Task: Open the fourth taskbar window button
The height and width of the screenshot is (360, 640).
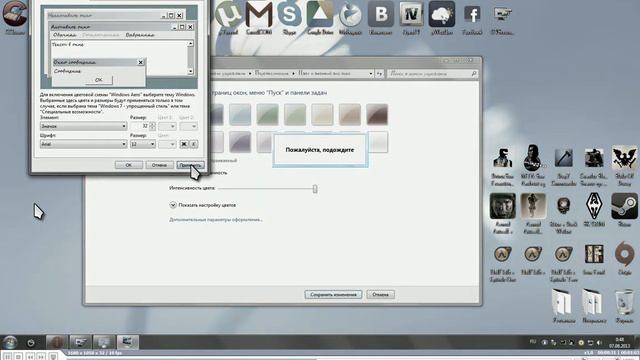Action: coord(127,342)
